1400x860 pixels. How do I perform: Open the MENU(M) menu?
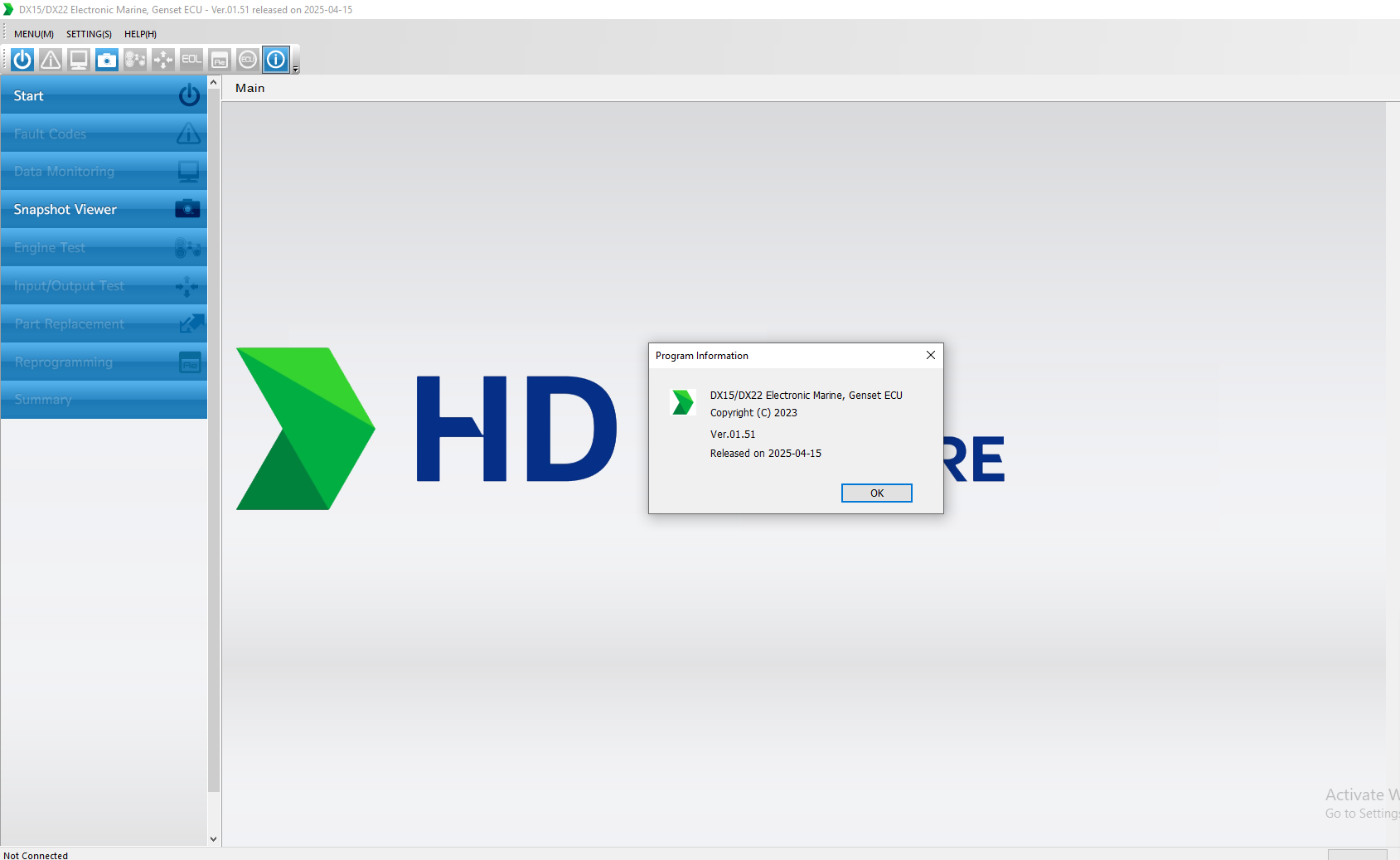34,34
